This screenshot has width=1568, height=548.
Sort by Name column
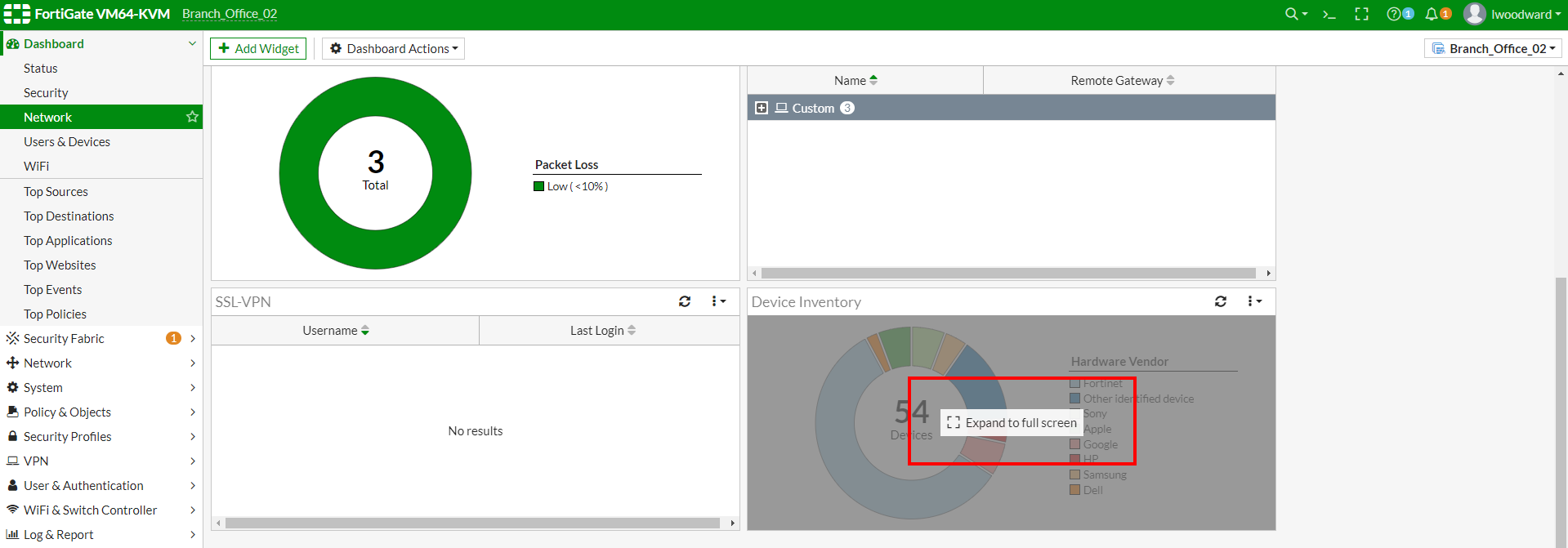point(864,80)
